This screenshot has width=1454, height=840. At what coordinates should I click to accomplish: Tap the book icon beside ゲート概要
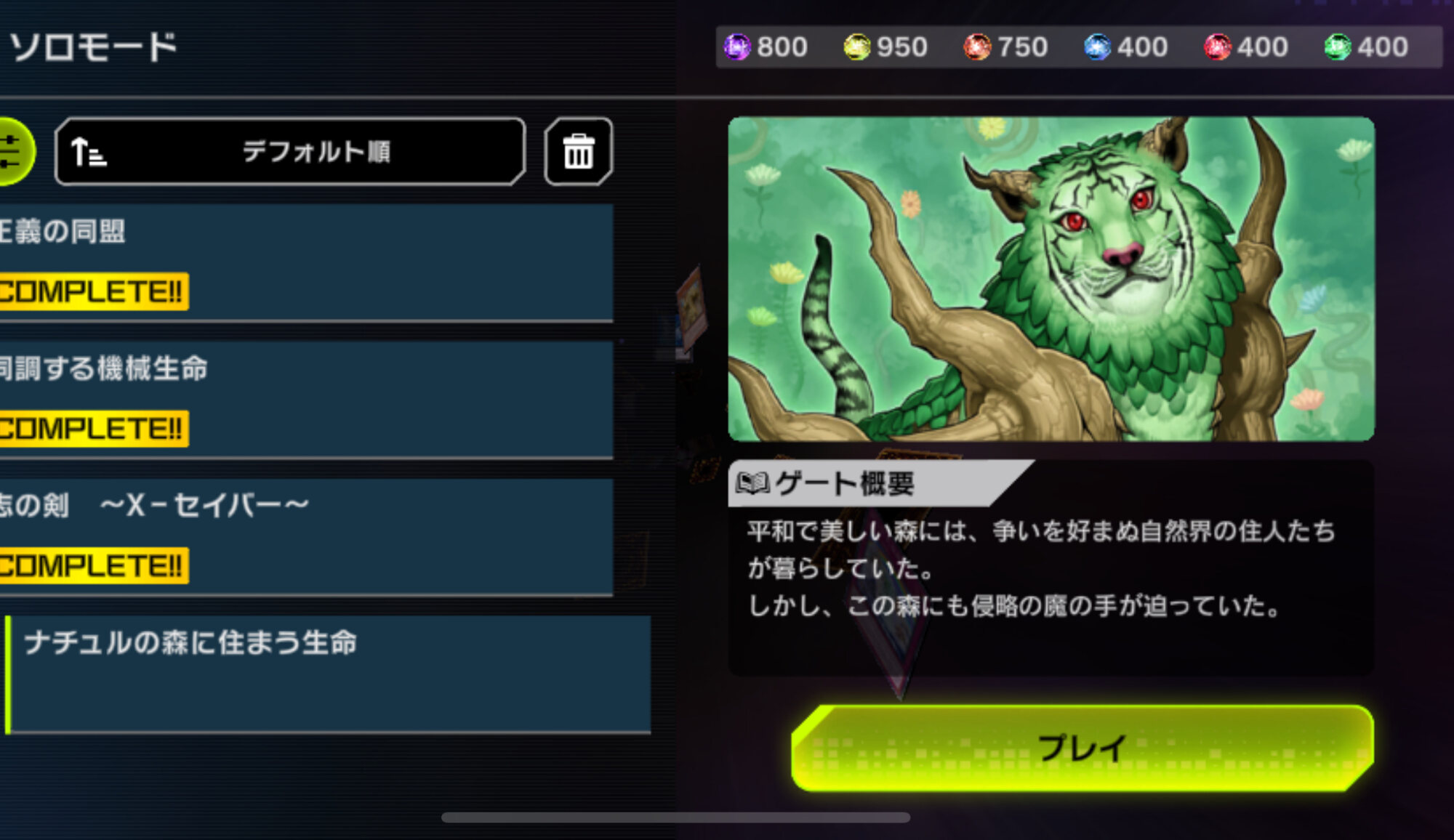click(x=752, y=483)
